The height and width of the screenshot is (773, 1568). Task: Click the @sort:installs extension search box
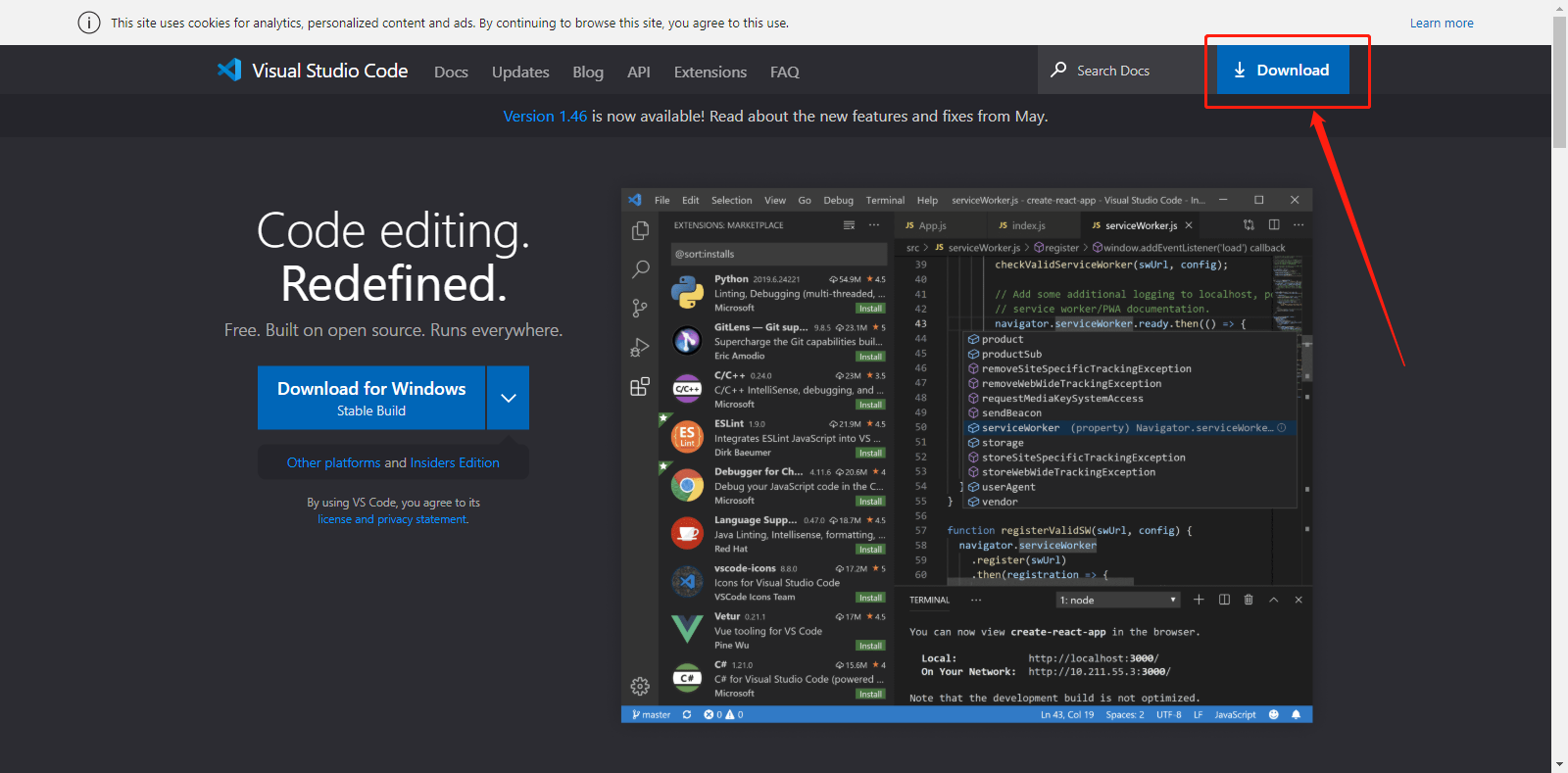(779, 254)
